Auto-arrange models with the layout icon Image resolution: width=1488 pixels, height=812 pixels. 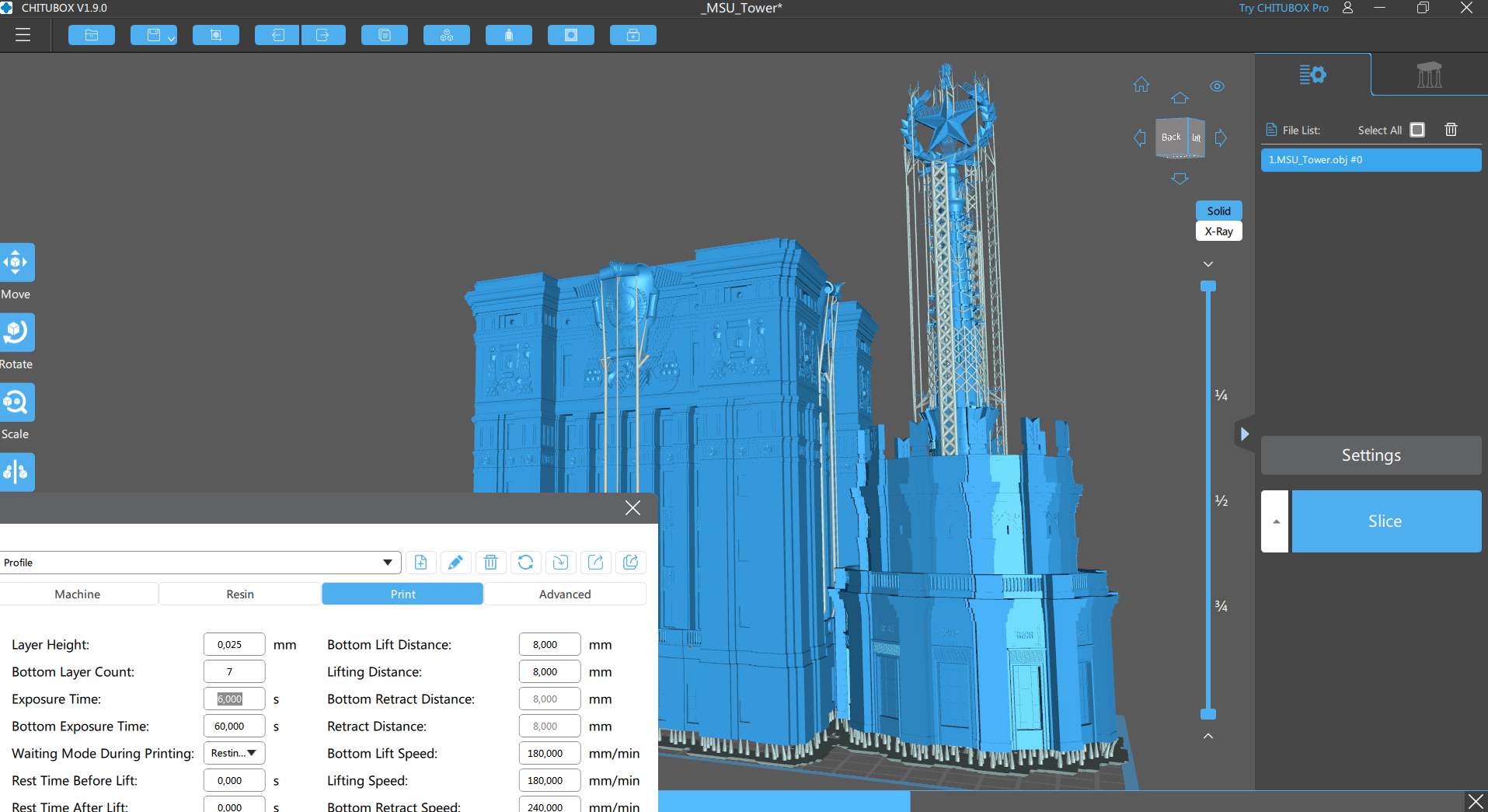pos(446,35)
